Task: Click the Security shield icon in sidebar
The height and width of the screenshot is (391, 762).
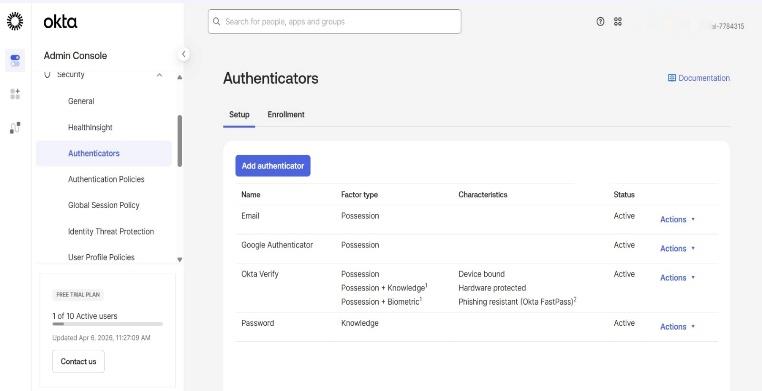Action: (x=47, y=74)
